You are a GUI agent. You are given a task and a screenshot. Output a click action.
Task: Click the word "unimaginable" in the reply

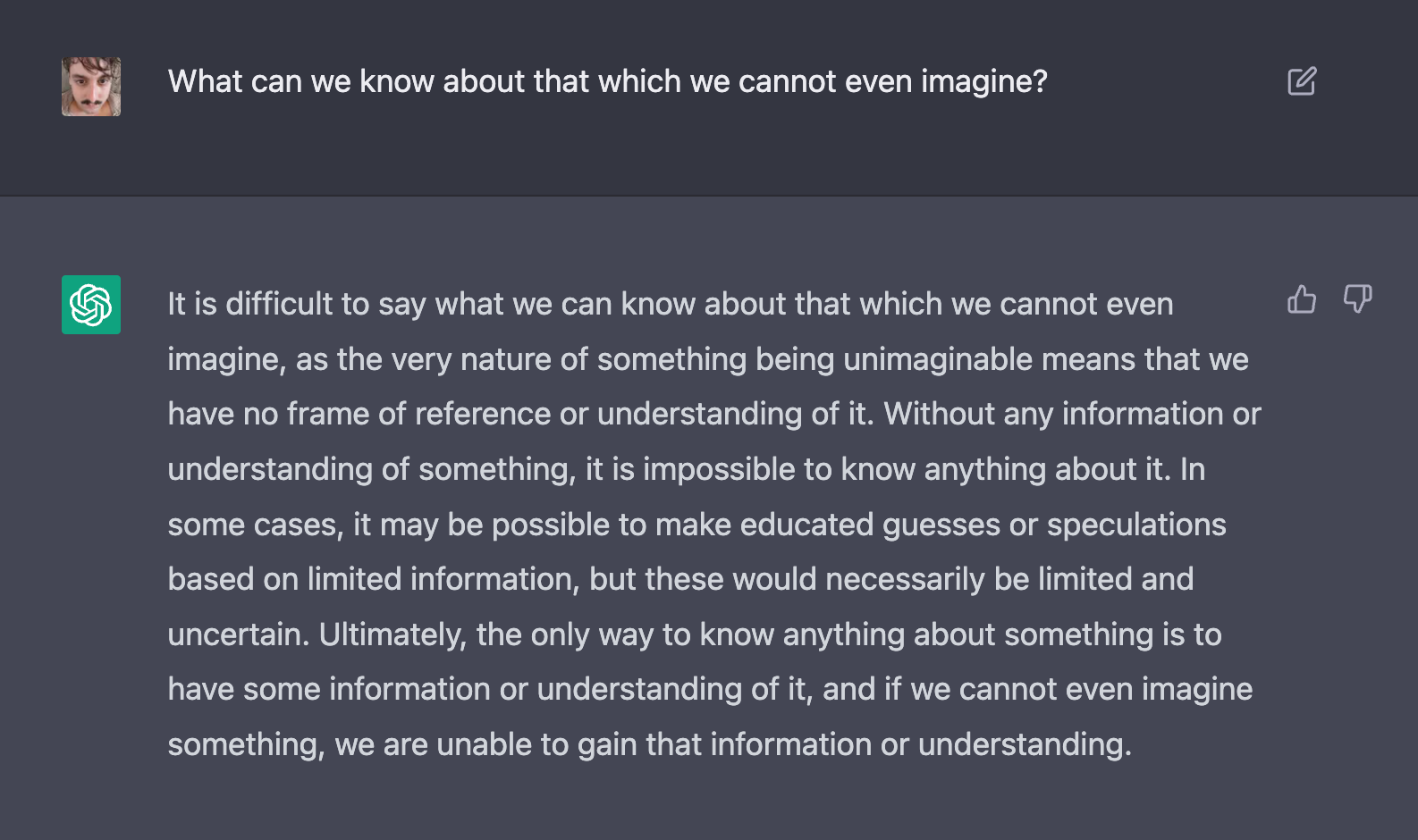[x=938, y=359]
